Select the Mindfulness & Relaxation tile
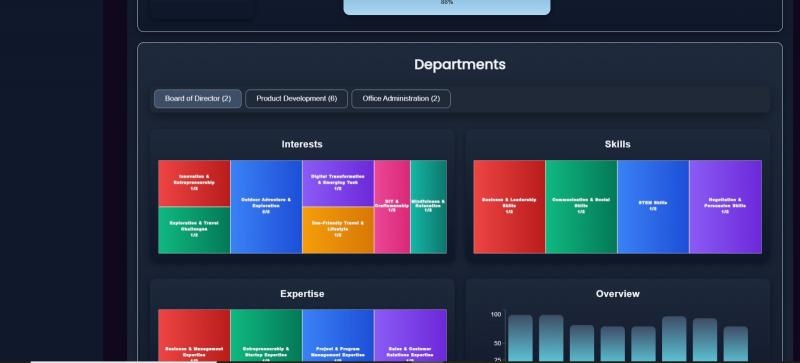Screen dimensions: 800x363 [429, 207]
